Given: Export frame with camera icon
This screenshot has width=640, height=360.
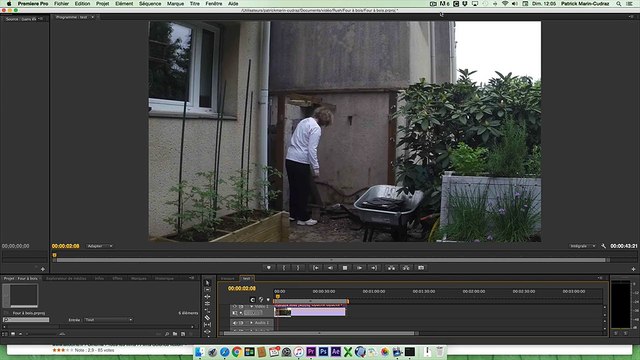Looking at the screenshot, I should [x=421, y=268].
